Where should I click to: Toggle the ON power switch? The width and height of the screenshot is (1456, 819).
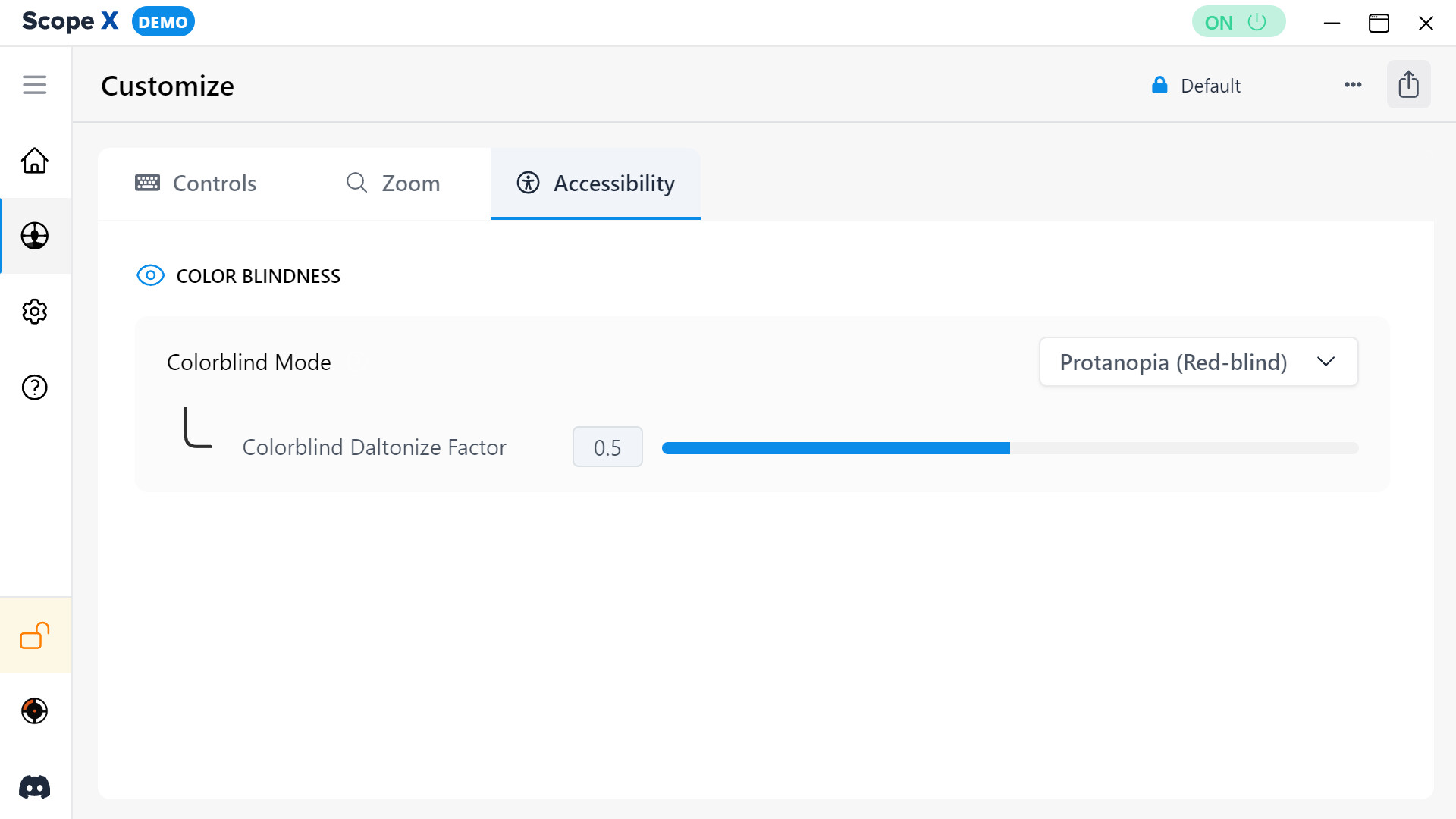coord(1238,22)
